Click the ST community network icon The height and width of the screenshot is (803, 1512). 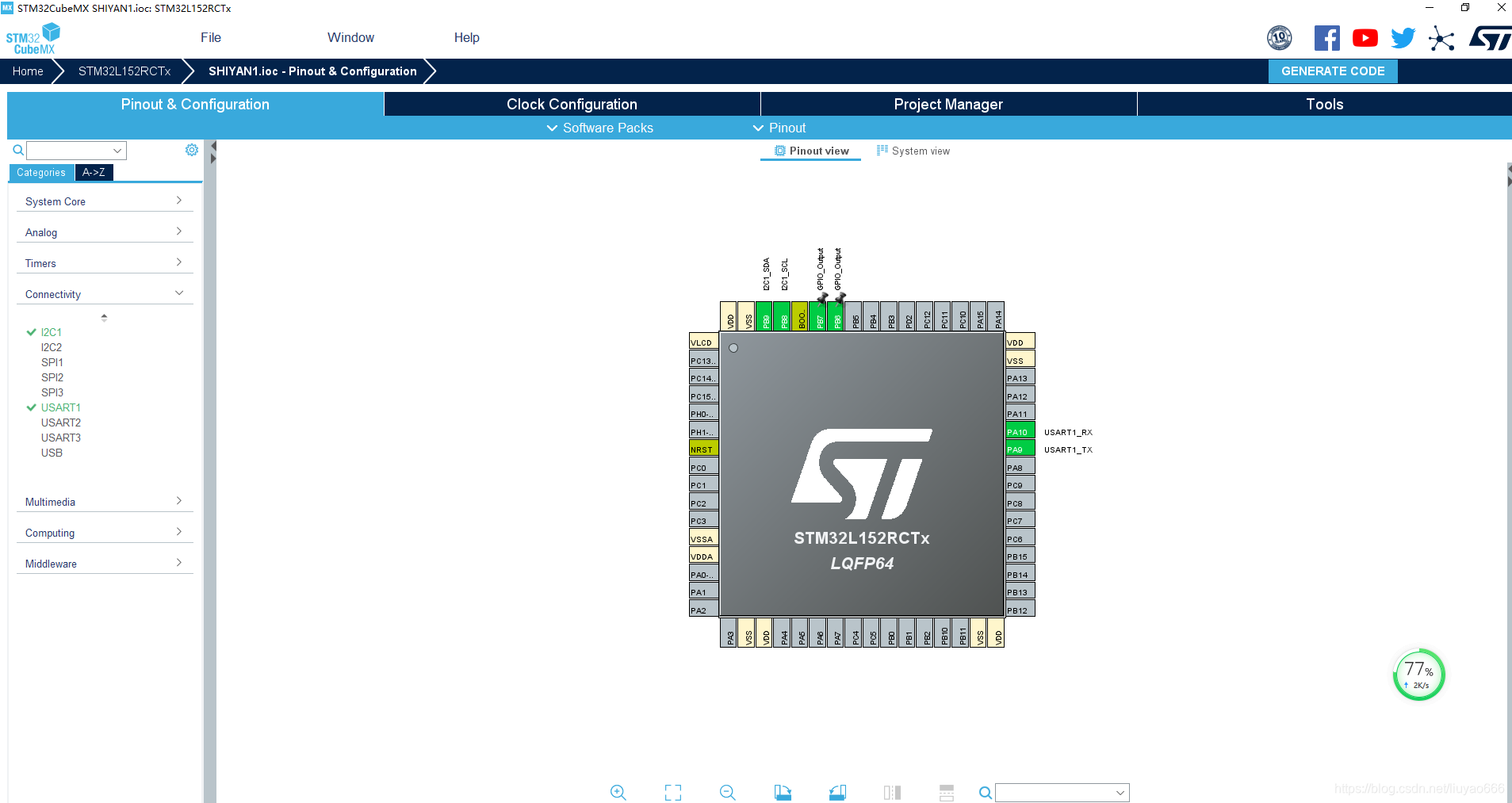[1441, 38]
